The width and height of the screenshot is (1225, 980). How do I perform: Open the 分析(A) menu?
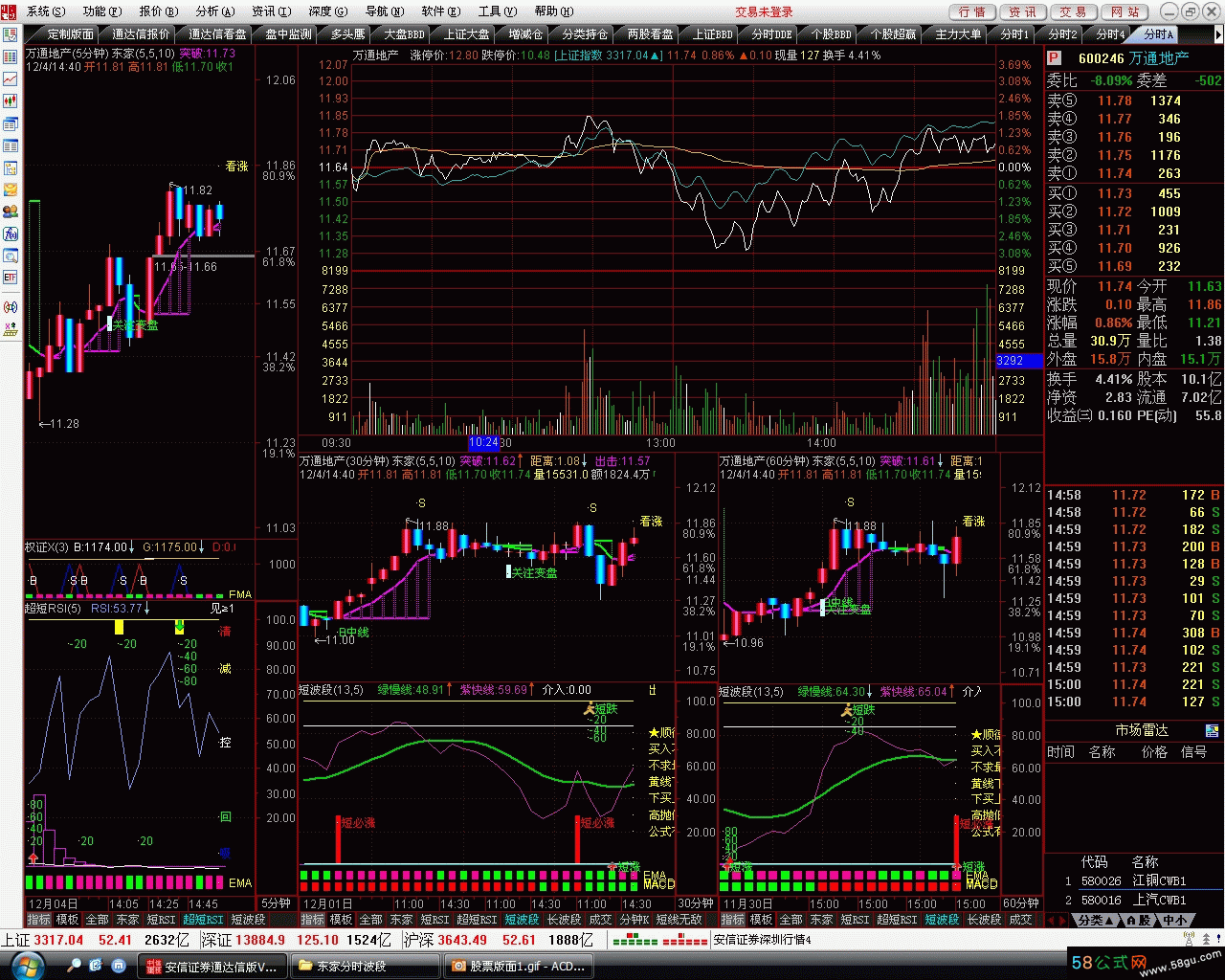(x=214, y=11)
